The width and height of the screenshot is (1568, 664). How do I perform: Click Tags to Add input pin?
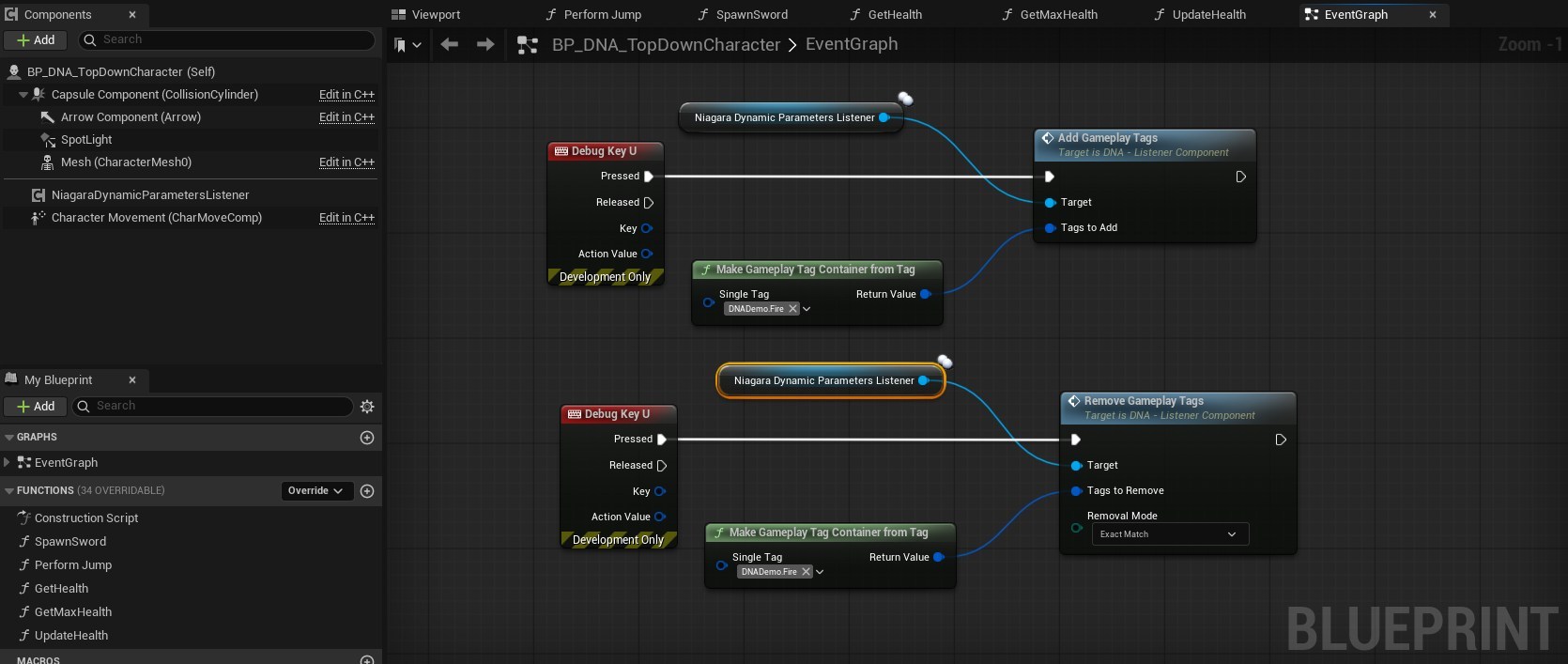pos(1050,228)
